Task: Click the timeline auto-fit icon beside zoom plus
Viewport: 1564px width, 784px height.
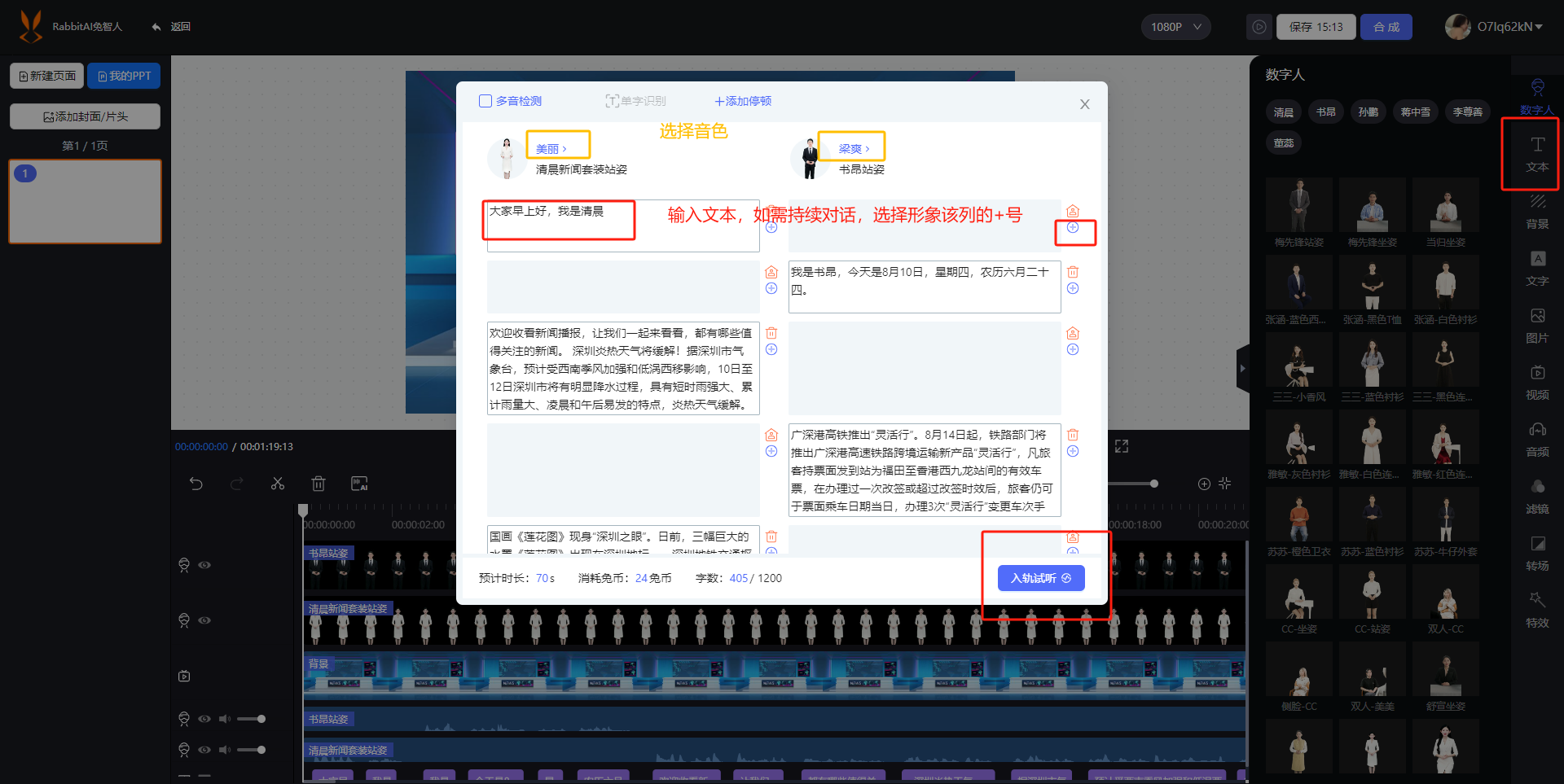Action: point(1224,484)
